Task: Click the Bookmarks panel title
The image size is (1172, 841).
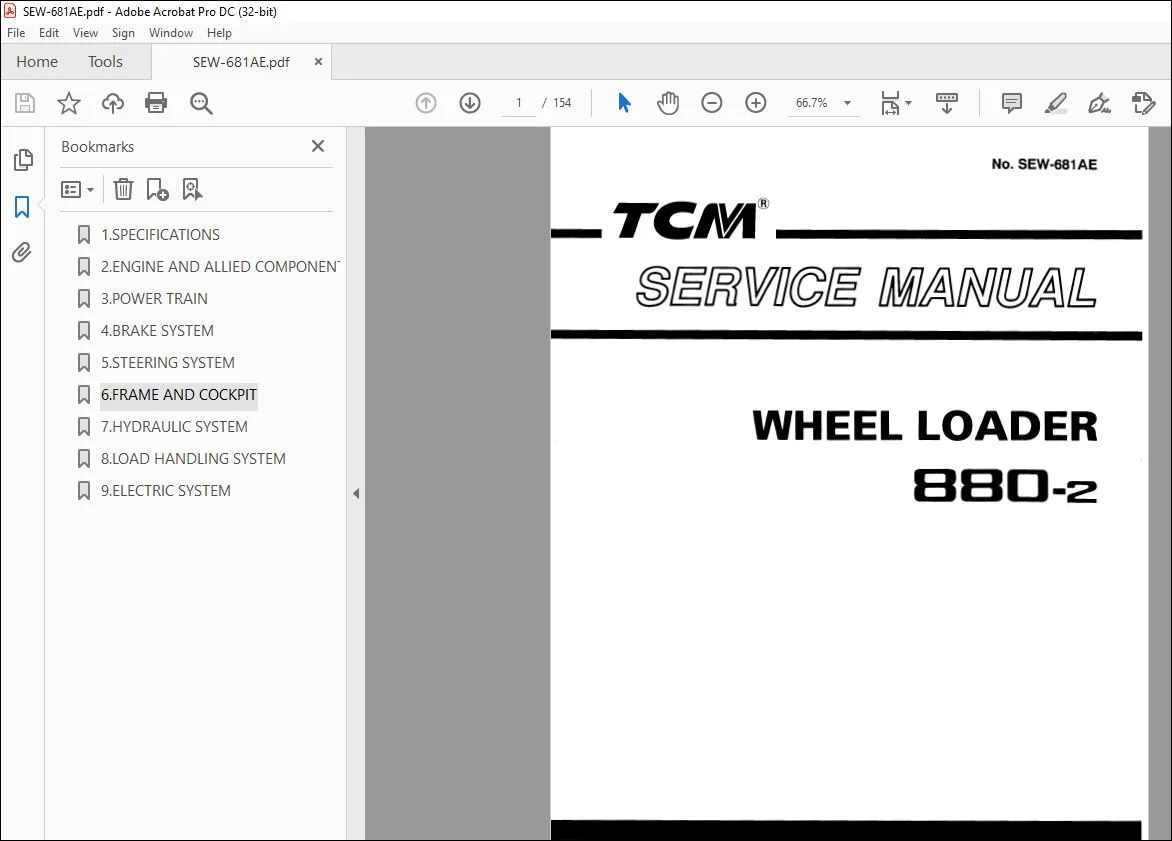Action: click(97, 147)
